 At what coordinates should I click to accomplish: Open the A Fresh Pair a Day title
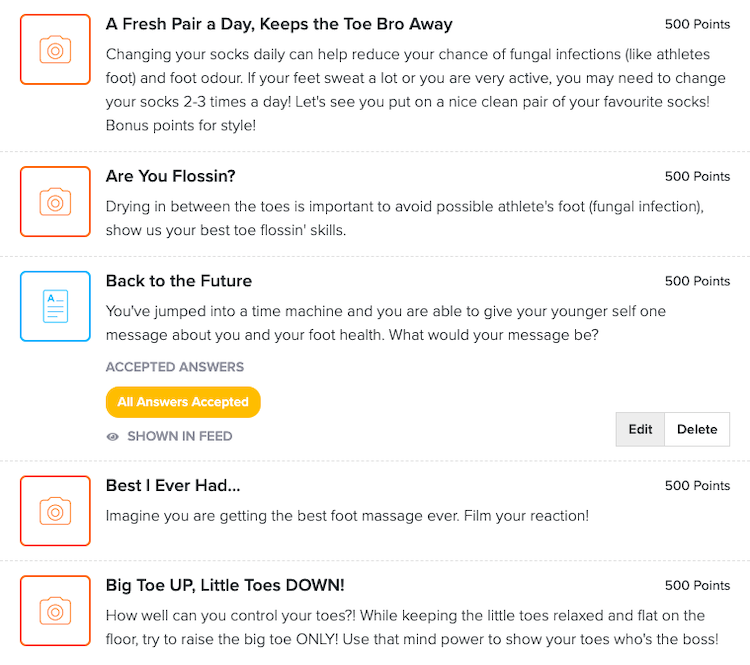[x=279, y=24]
